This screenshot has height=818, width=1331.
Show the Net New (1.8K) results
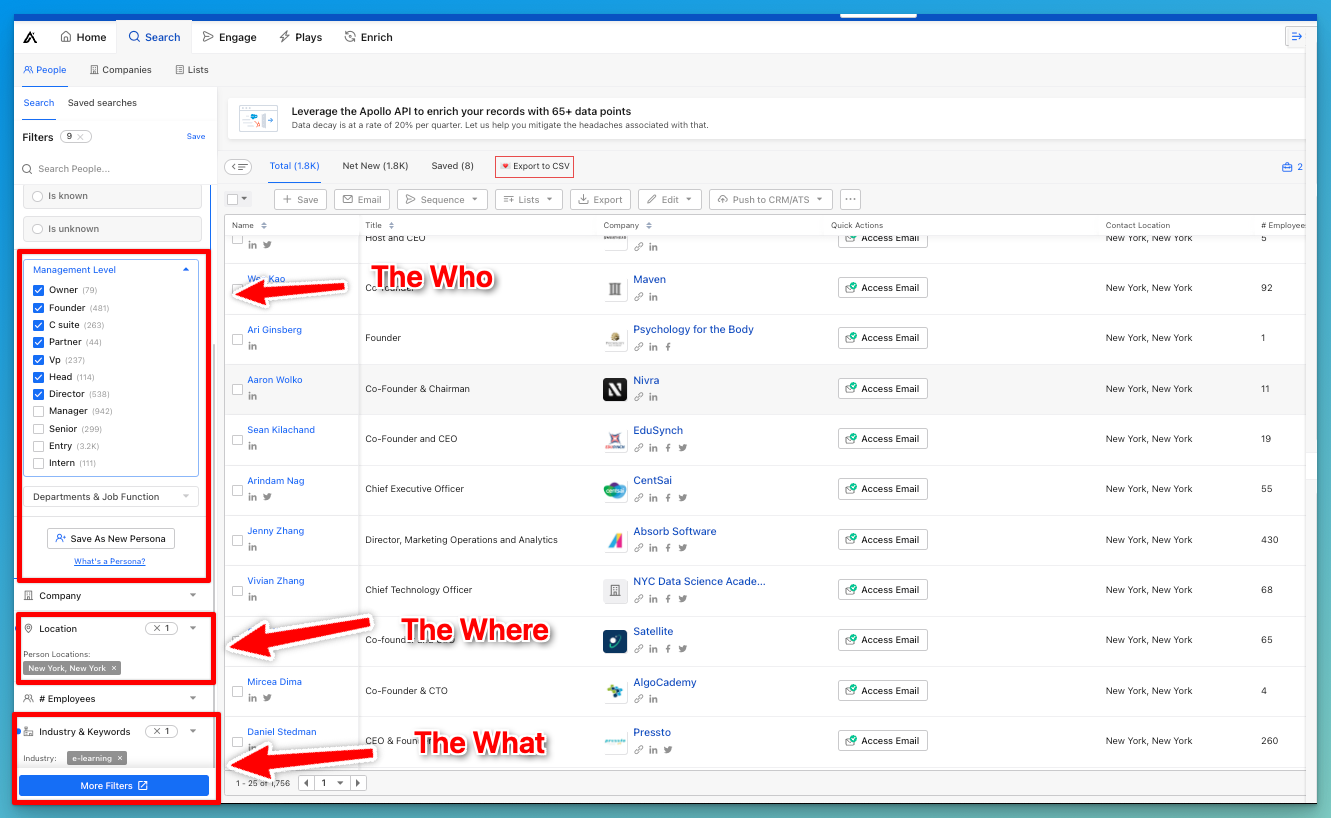(375, 166)
